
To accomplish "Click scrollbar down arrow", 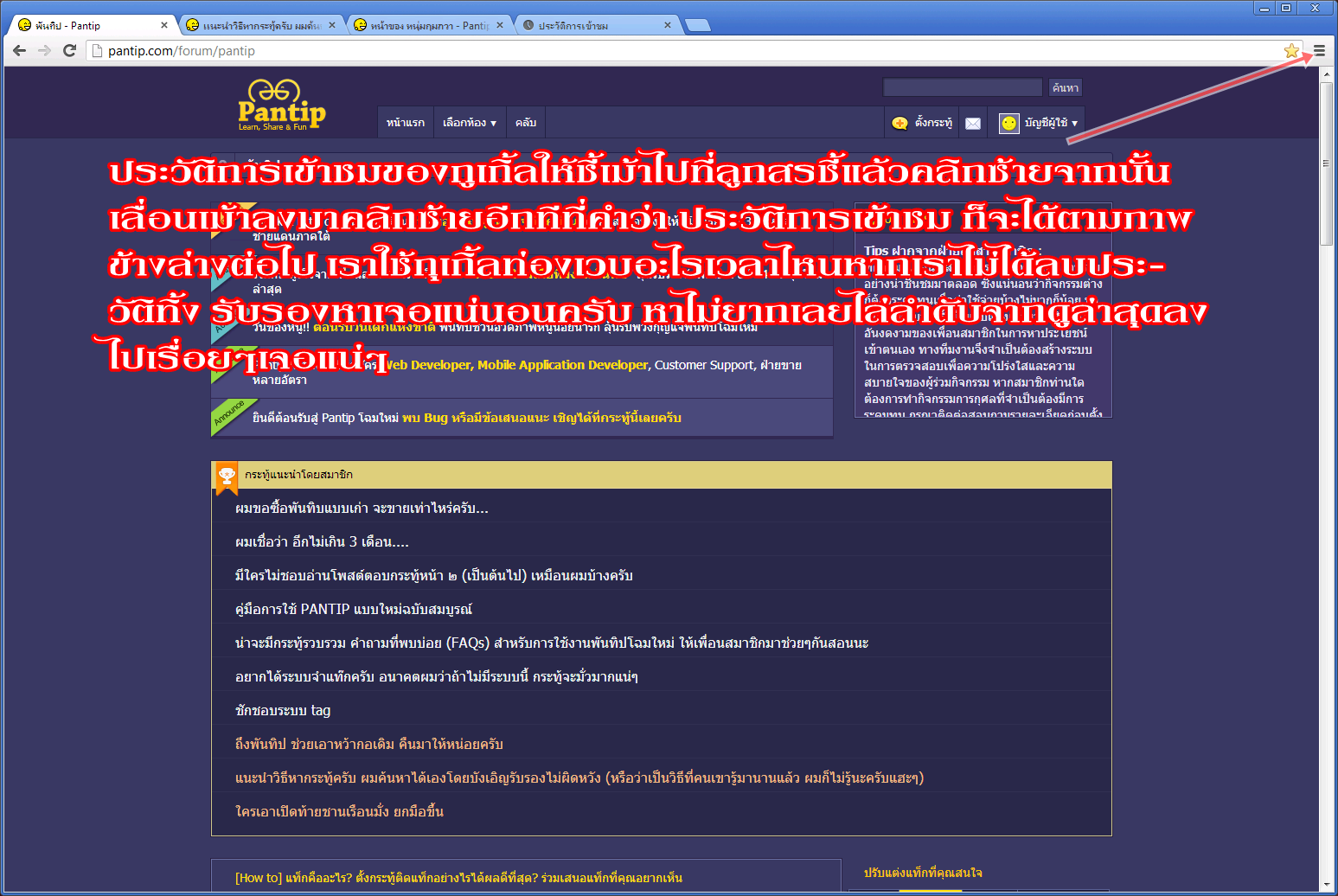I will click(x=1326, y=886).
